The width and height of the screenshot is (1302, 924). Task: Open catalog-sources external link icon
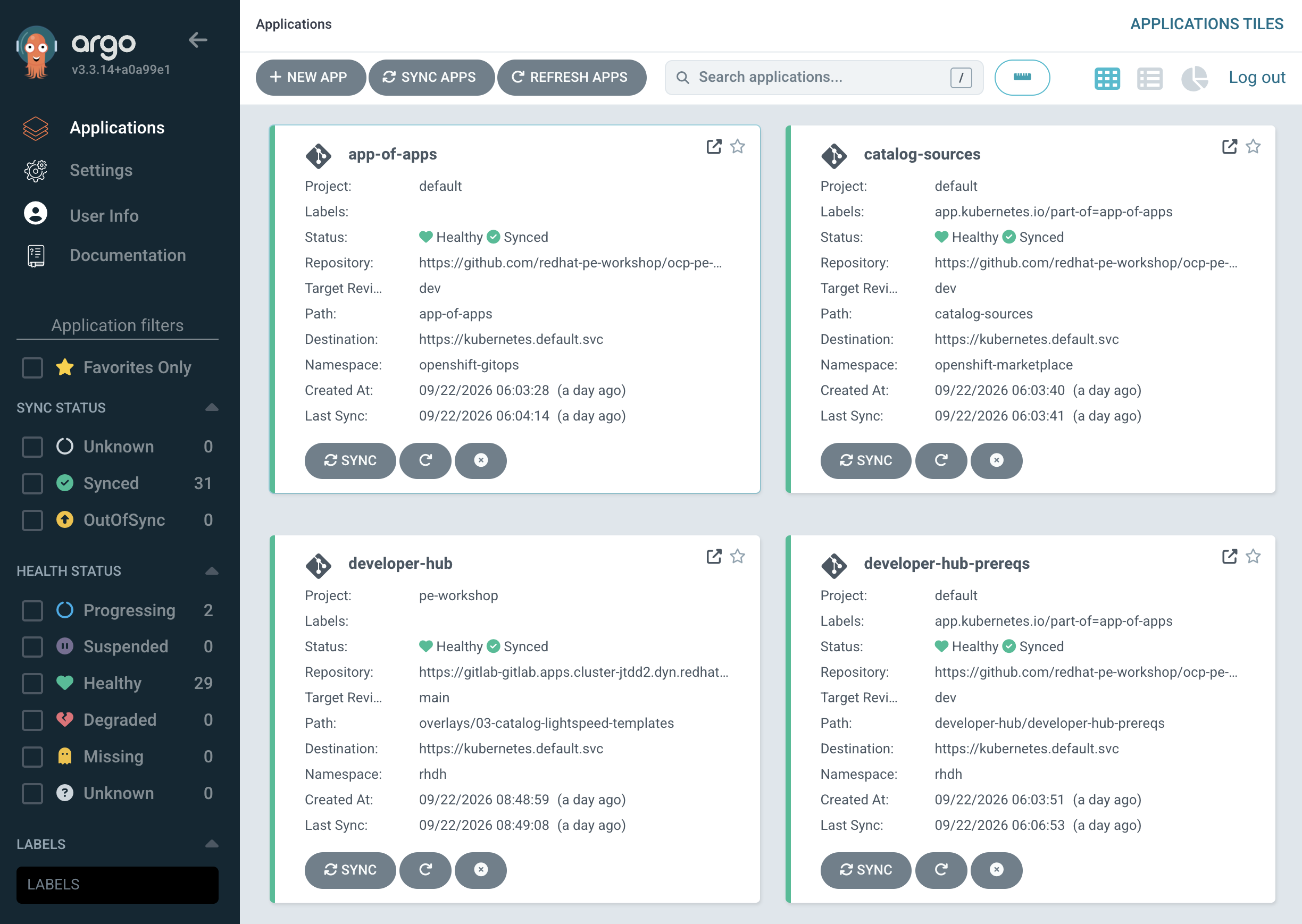[1229, 147]
